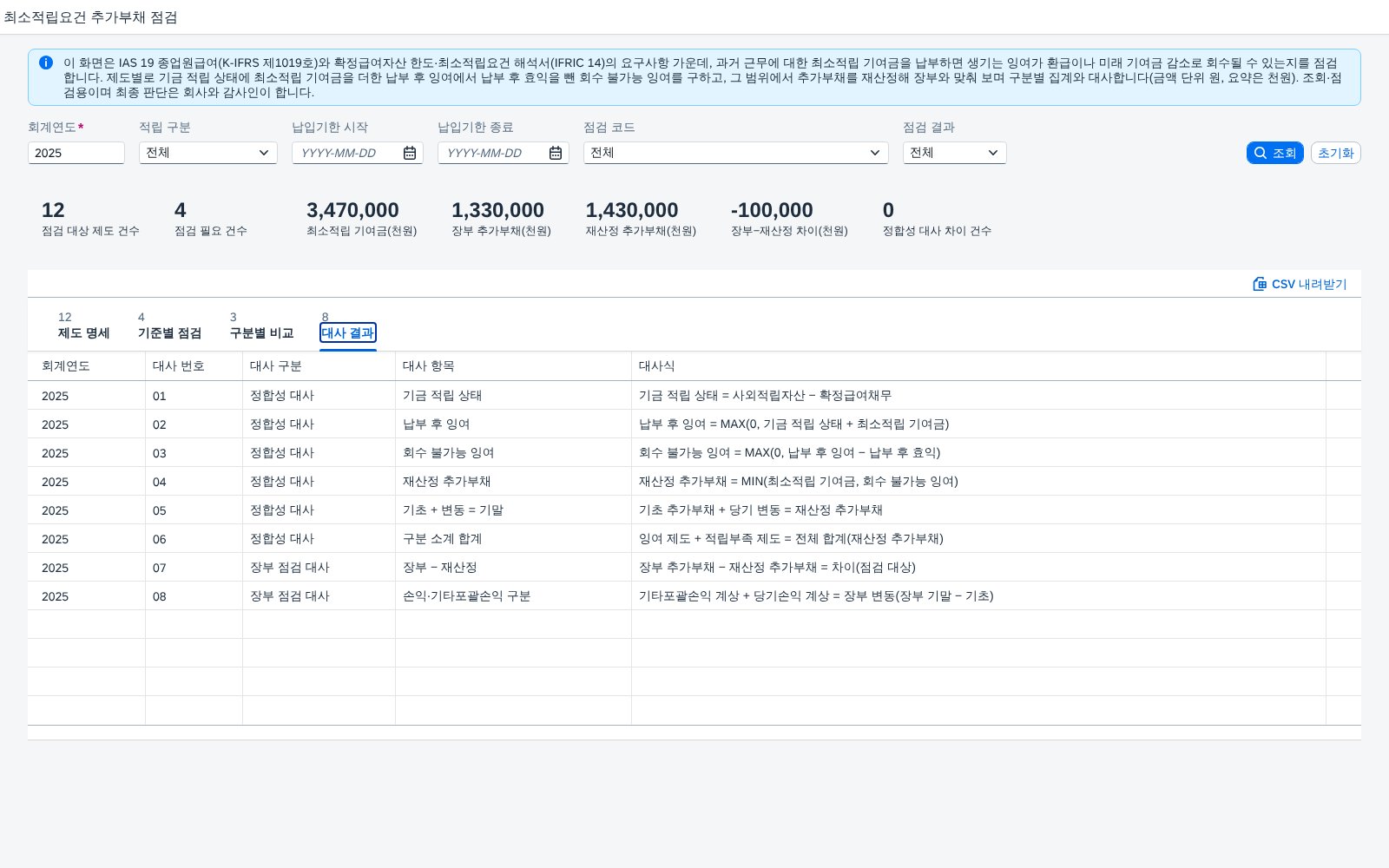The height and width of the screenshot is (868, 1389).
Task: Click the 대사식 column header
Action: (979, 366)
